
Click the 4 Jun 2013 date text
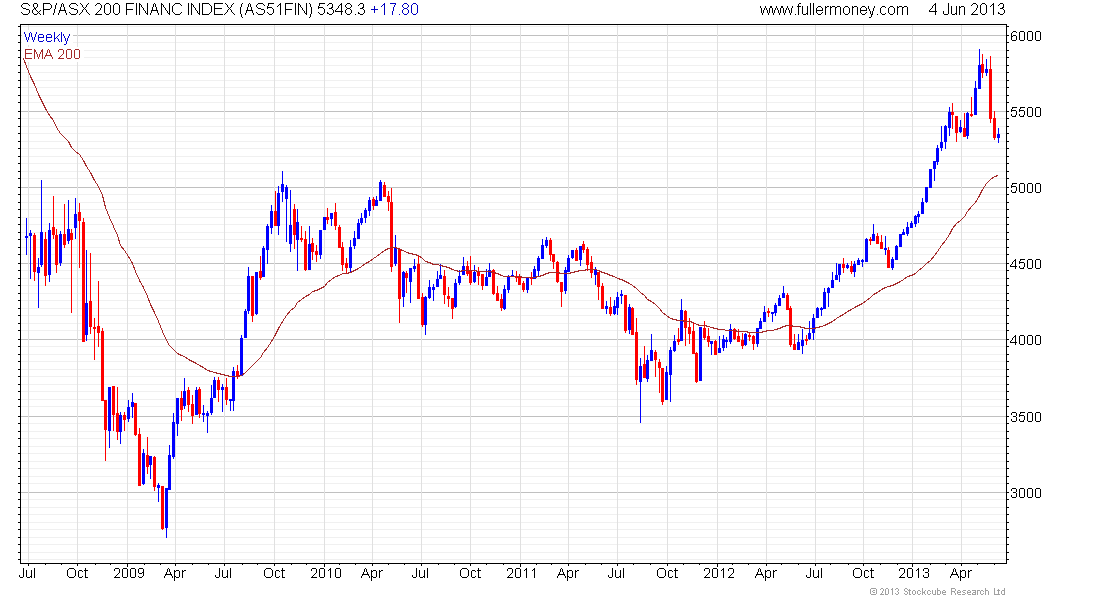(967, 10)
